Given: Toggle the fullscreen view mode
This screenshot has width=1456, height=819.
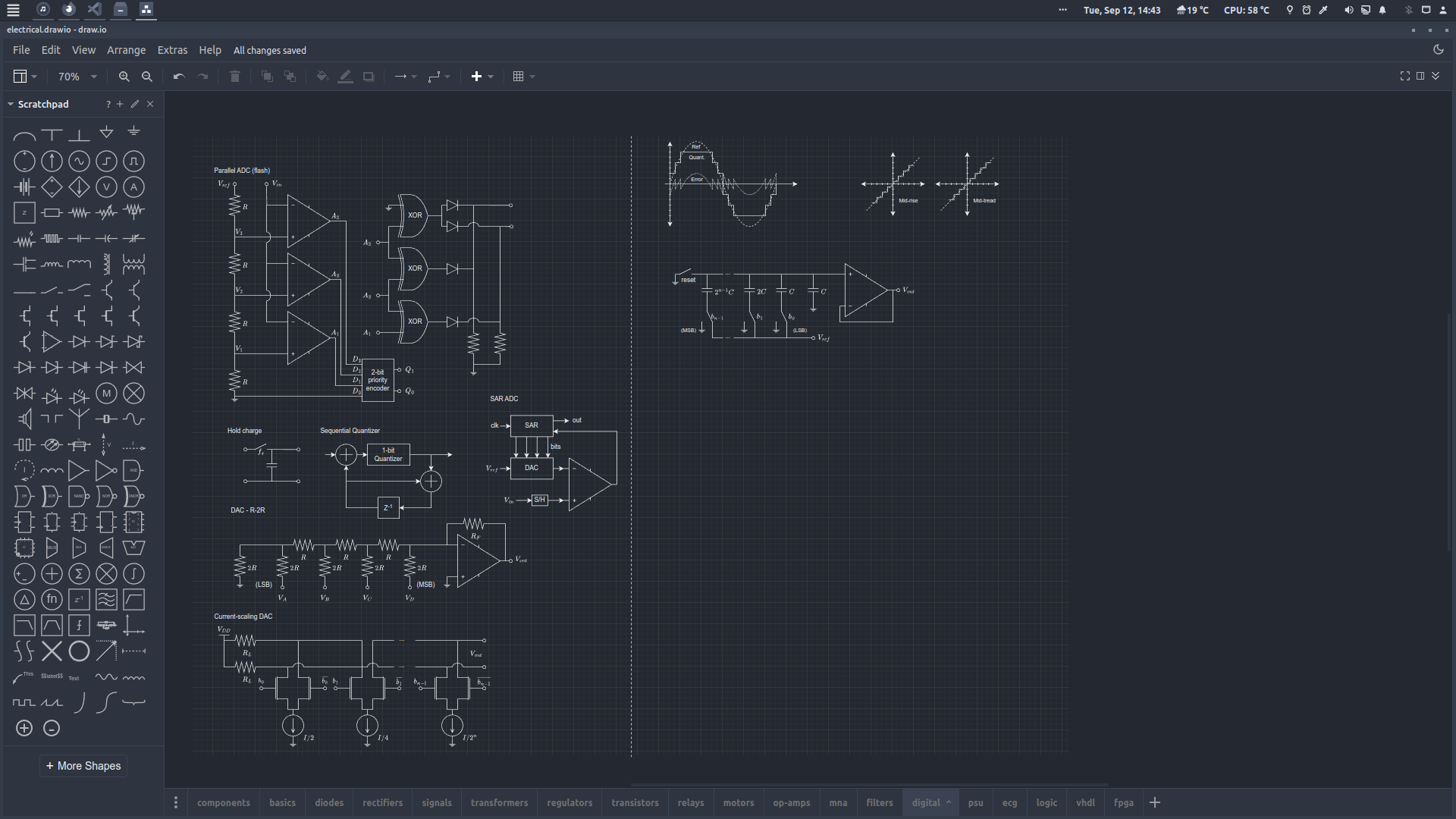Looking at the screenshot, I should 1405,76.
